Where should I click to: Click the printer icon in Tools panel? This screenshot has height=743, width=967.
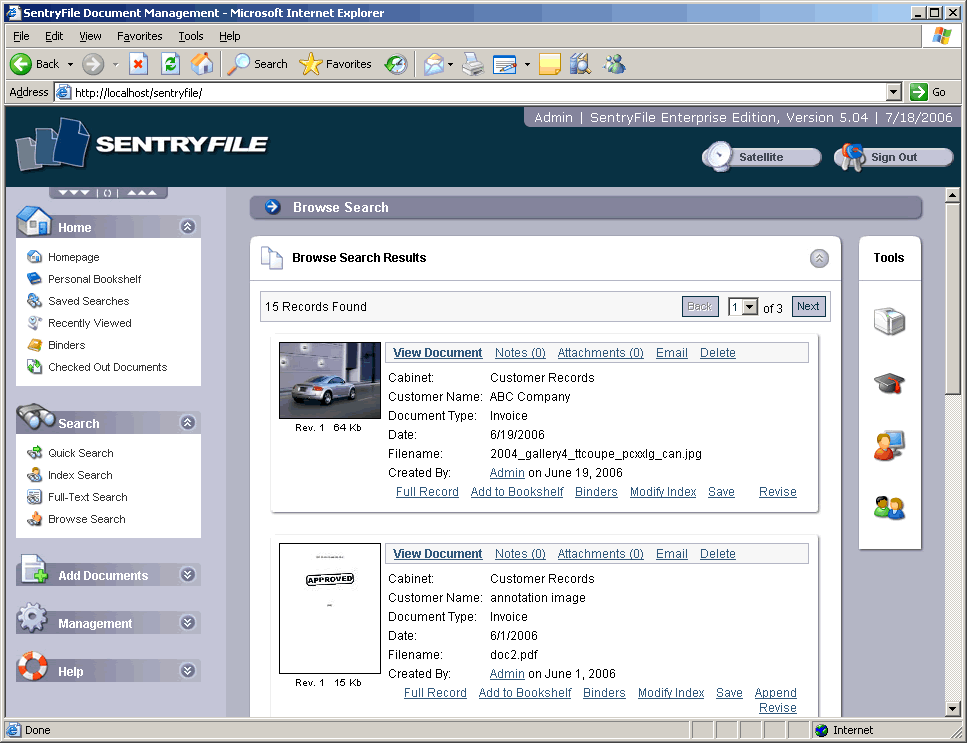click(x=889, y=321)
